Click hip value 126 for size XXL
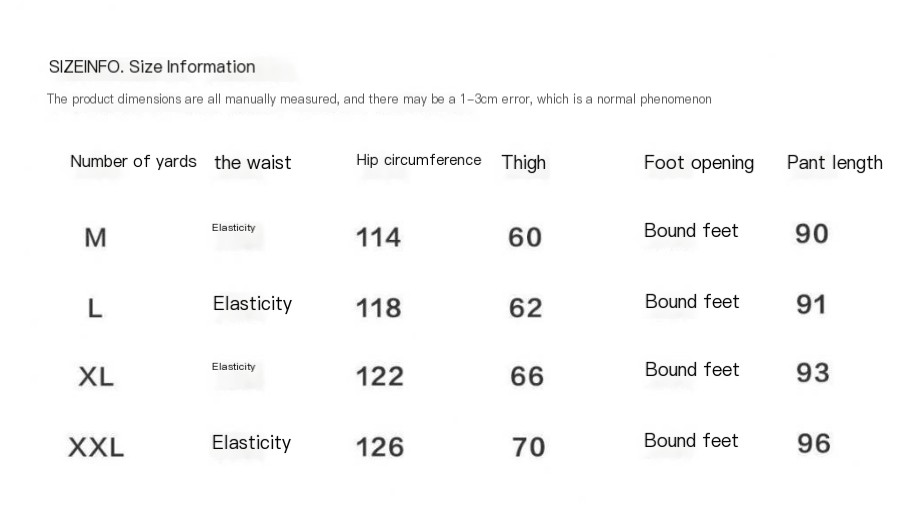Viewport: 914px width, 506px height. (380, 447)
